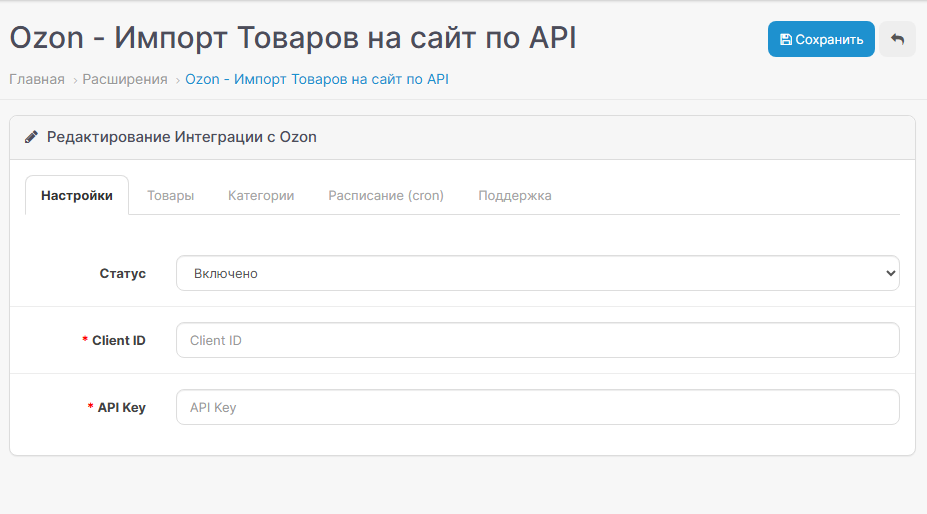Click the Client ID required label
927x514 pixels.
point(118,340)
